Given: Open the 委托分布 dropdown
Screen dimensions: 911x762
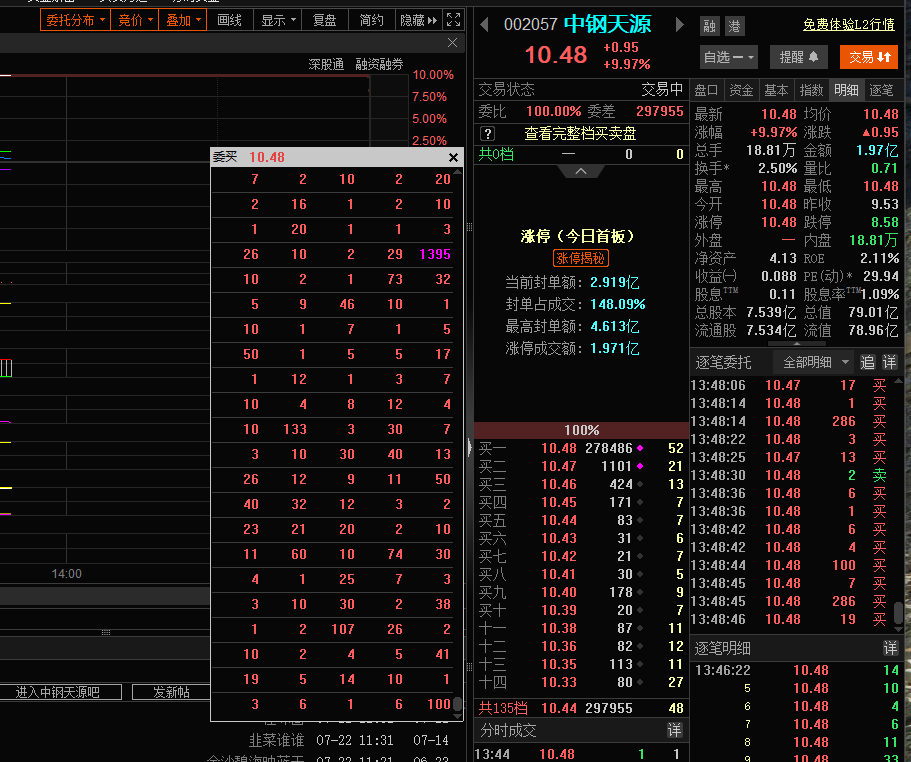Looking at the screenshot, I should (x=76, y=20).
